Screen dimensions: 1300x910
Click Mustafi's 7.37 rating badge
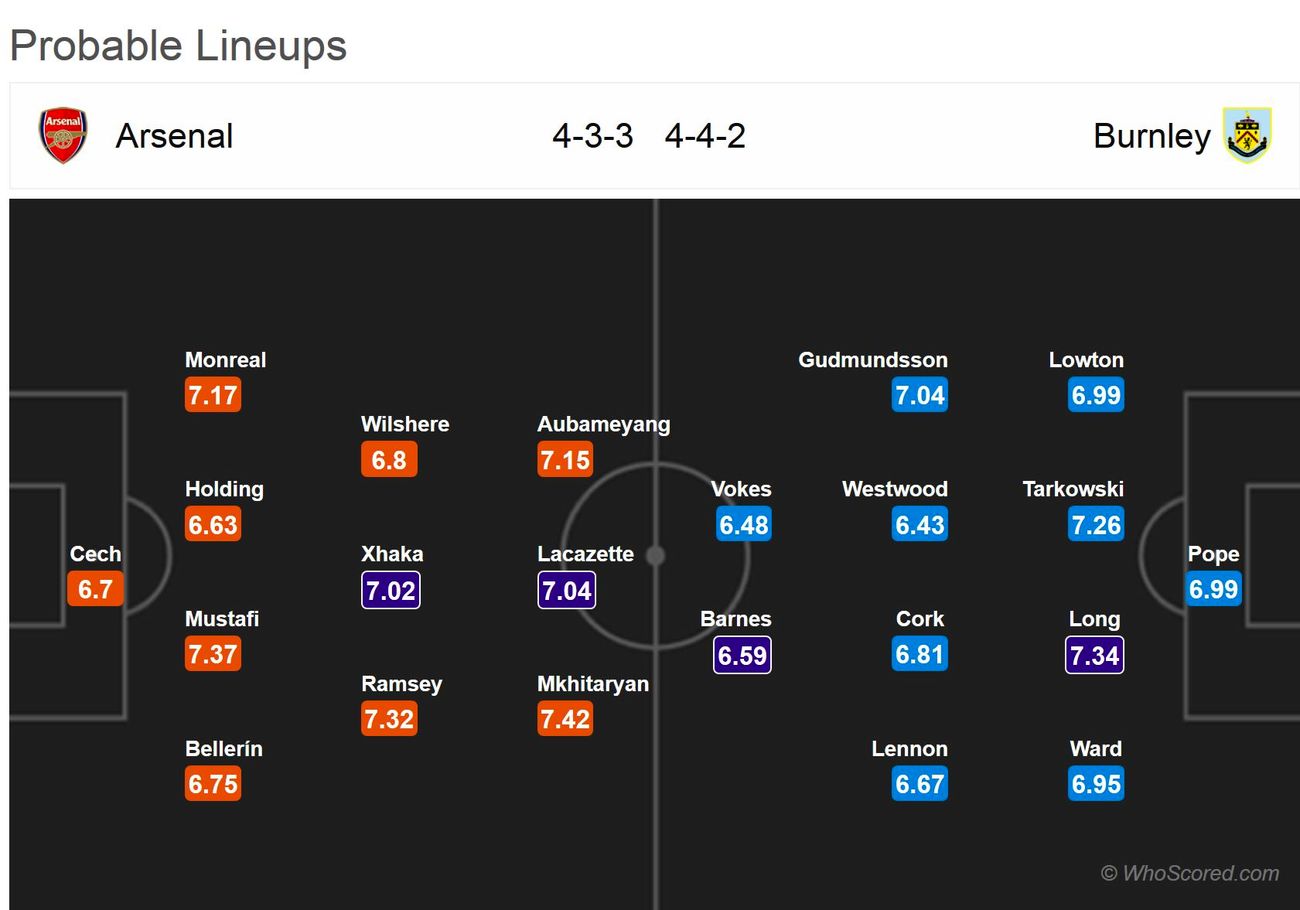[213, 654]
